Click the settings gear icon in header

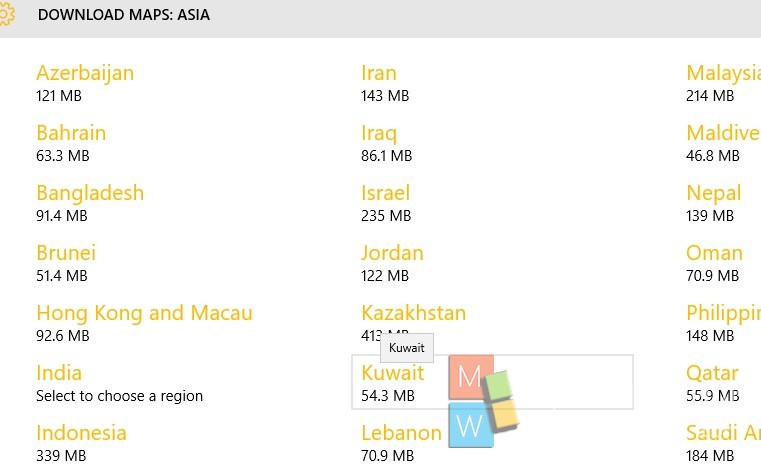pyautogui.click(x=8, y=16)
